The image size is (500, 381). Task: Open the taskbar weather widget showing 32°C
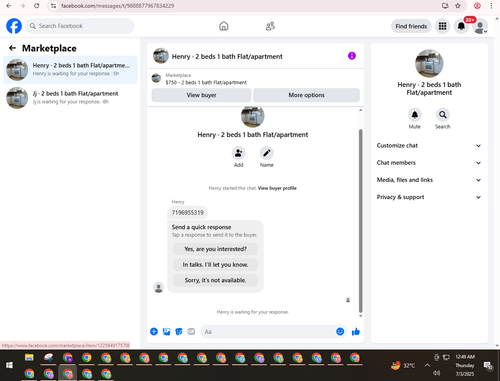403,365
